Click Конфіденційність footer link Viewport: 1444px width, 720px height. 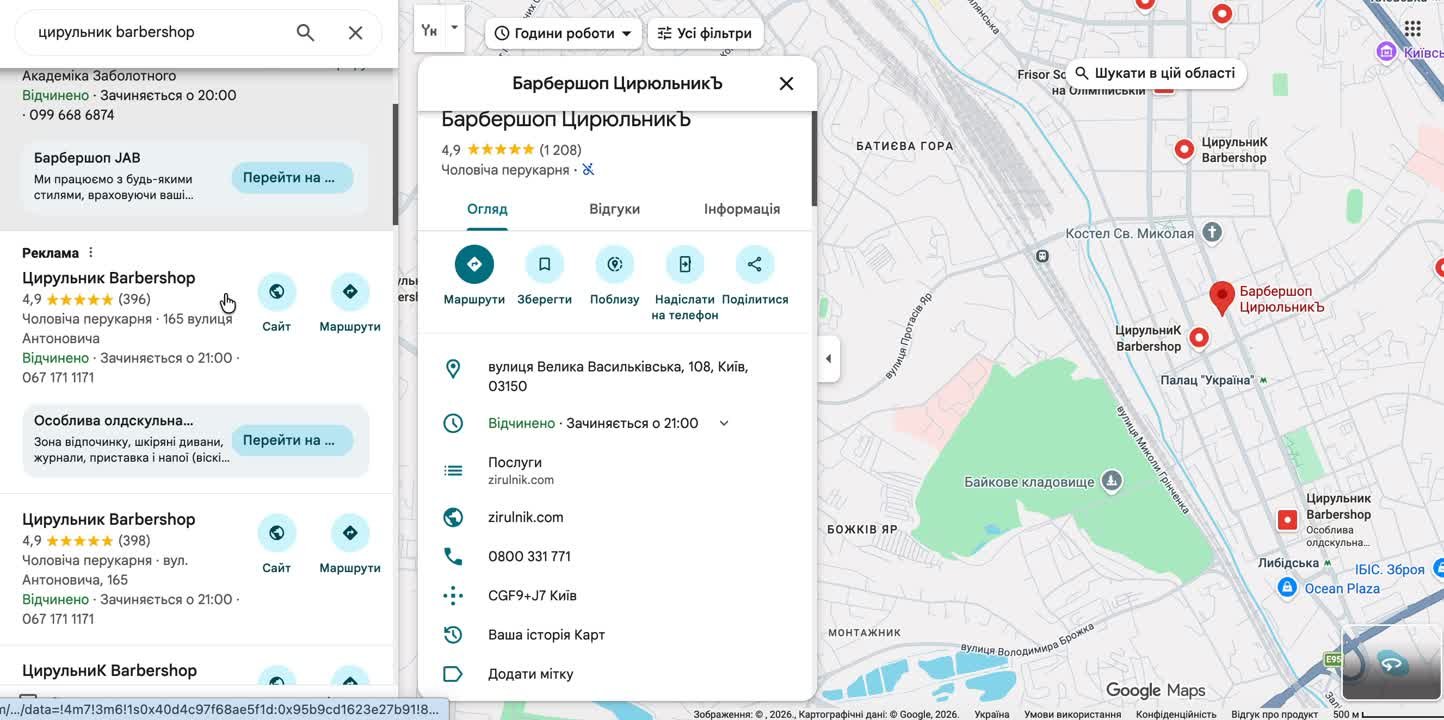click(1176, 714)
